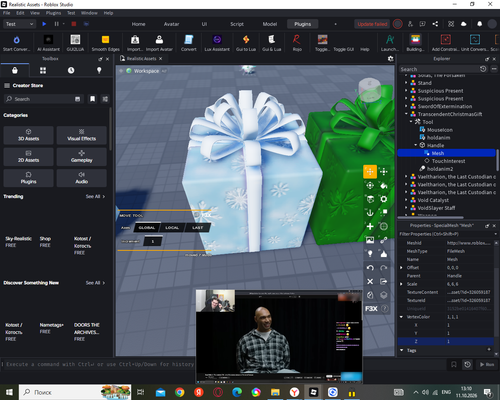Switch Toolbox to the recent clock tab
This screenshot has width=500, height=400.
pos(71,70)
